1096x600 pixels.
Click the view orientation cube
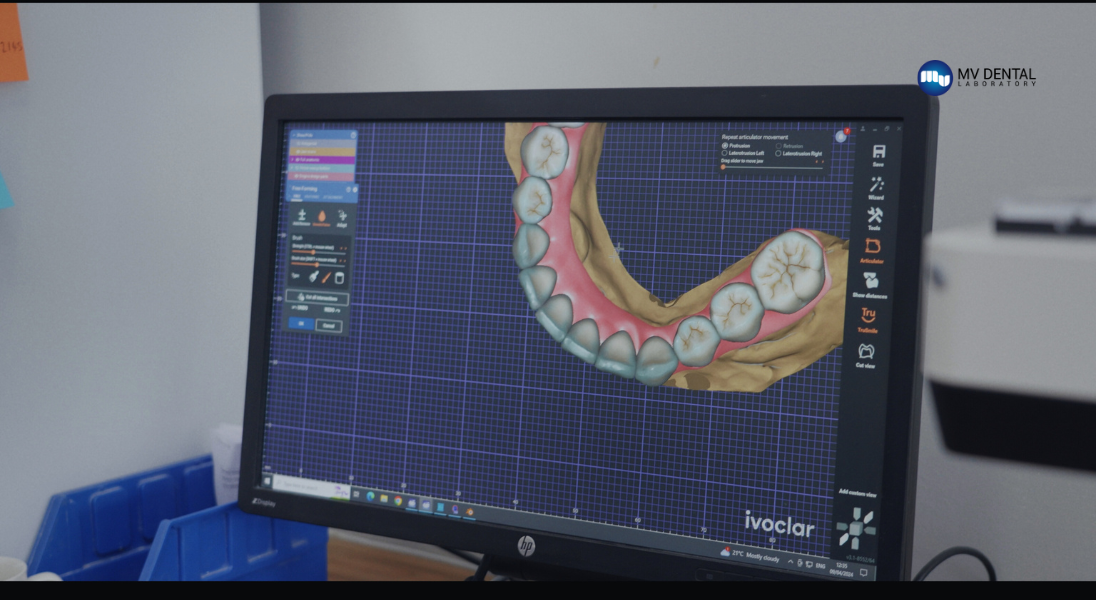pyautogui.click(x=856, y=529)
